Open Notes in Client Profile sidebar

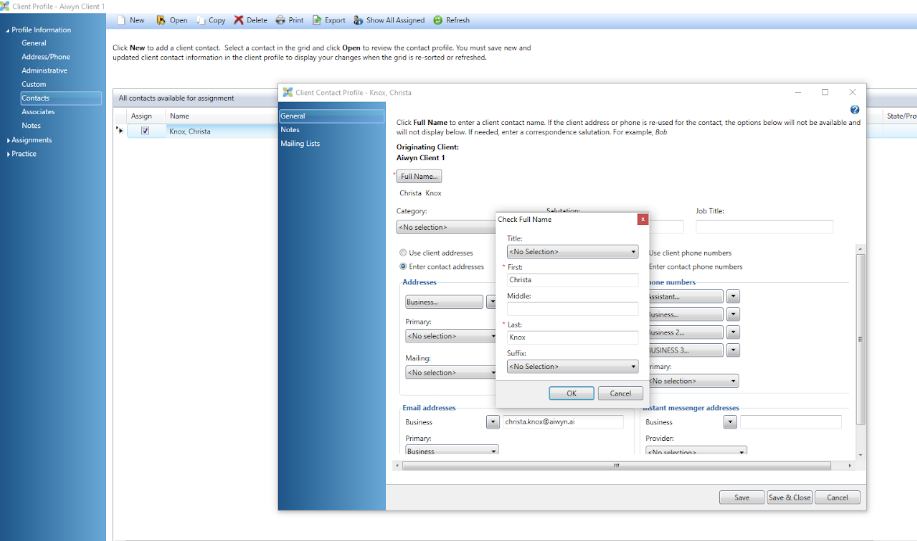[31, 125]
